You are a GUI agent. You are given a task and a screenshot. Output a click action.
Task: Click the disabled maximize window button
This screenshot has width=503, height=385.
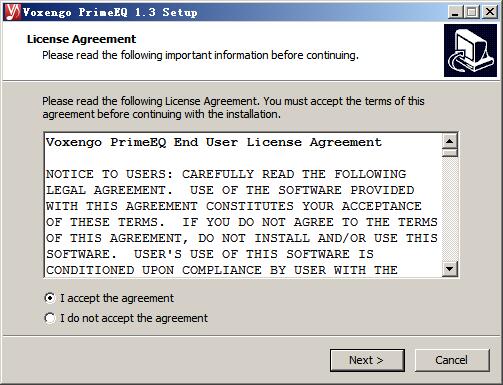[x=472, y=12]
